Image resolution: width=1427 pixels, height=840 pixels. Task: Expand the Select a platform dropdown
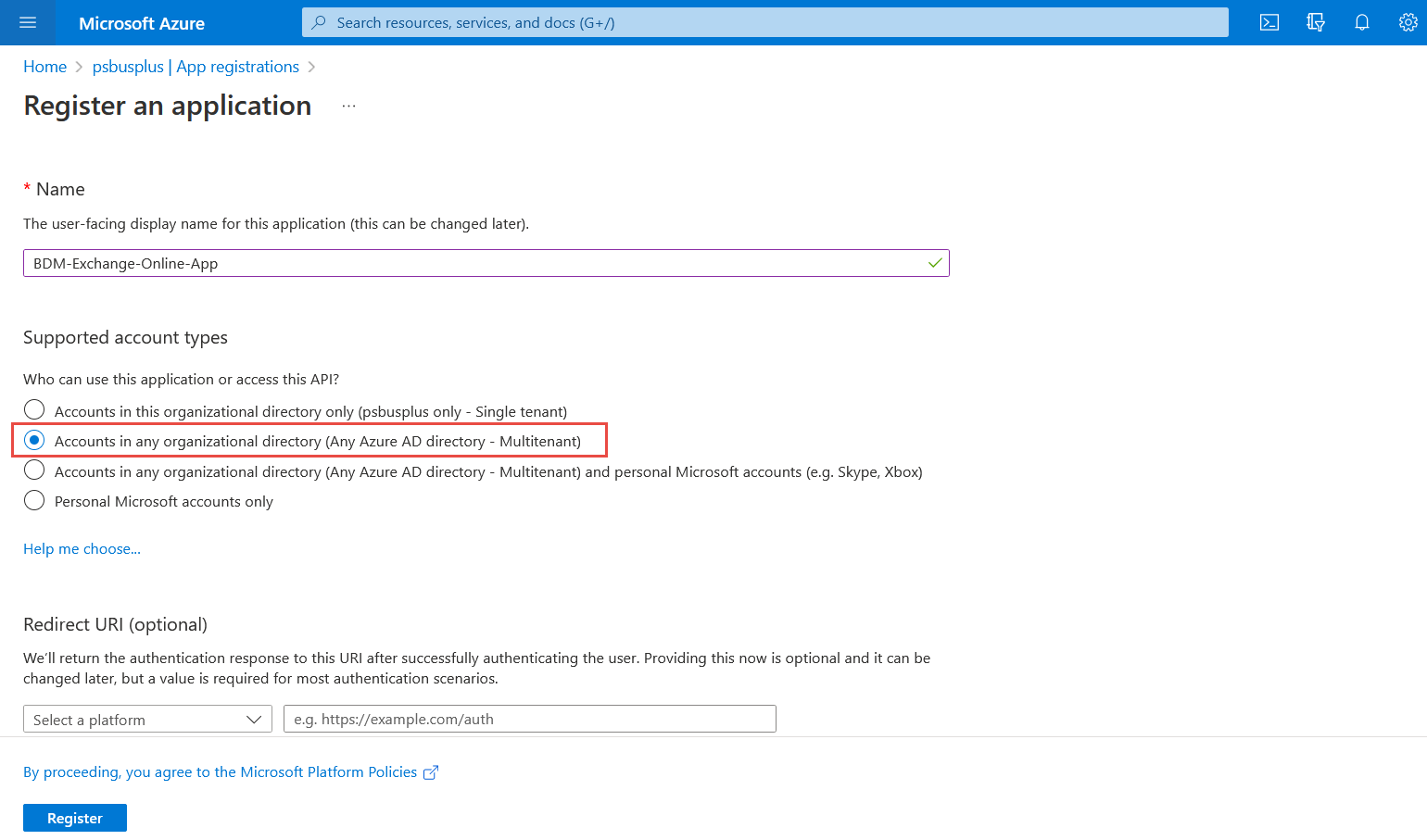click(147, 720)
